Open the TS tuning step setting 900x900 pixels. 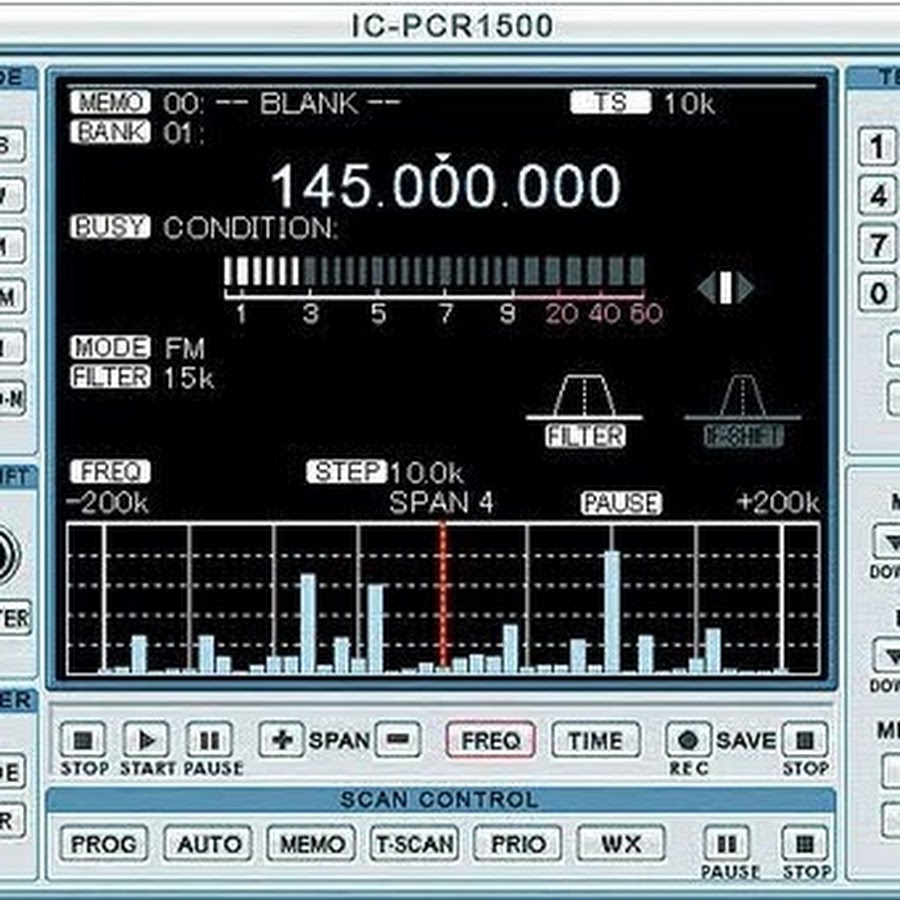(611, 103)
